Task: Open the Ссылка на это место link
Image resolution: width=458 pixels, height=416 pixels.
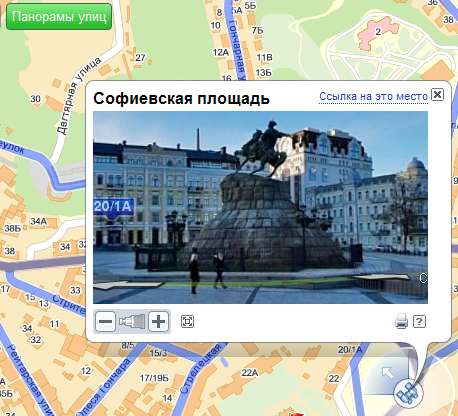Action: coord(373,96)
